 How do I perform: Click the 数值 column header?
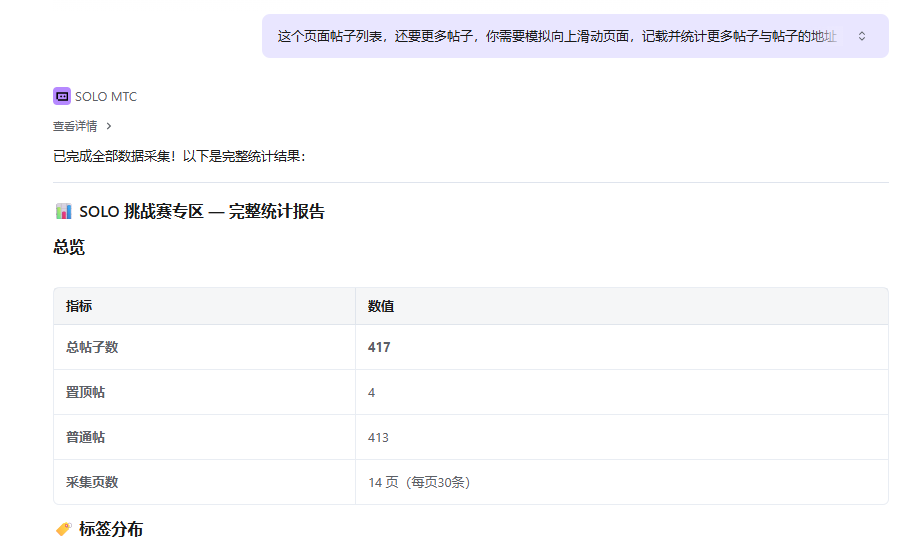pyautogui.click(x=381, y=306)
